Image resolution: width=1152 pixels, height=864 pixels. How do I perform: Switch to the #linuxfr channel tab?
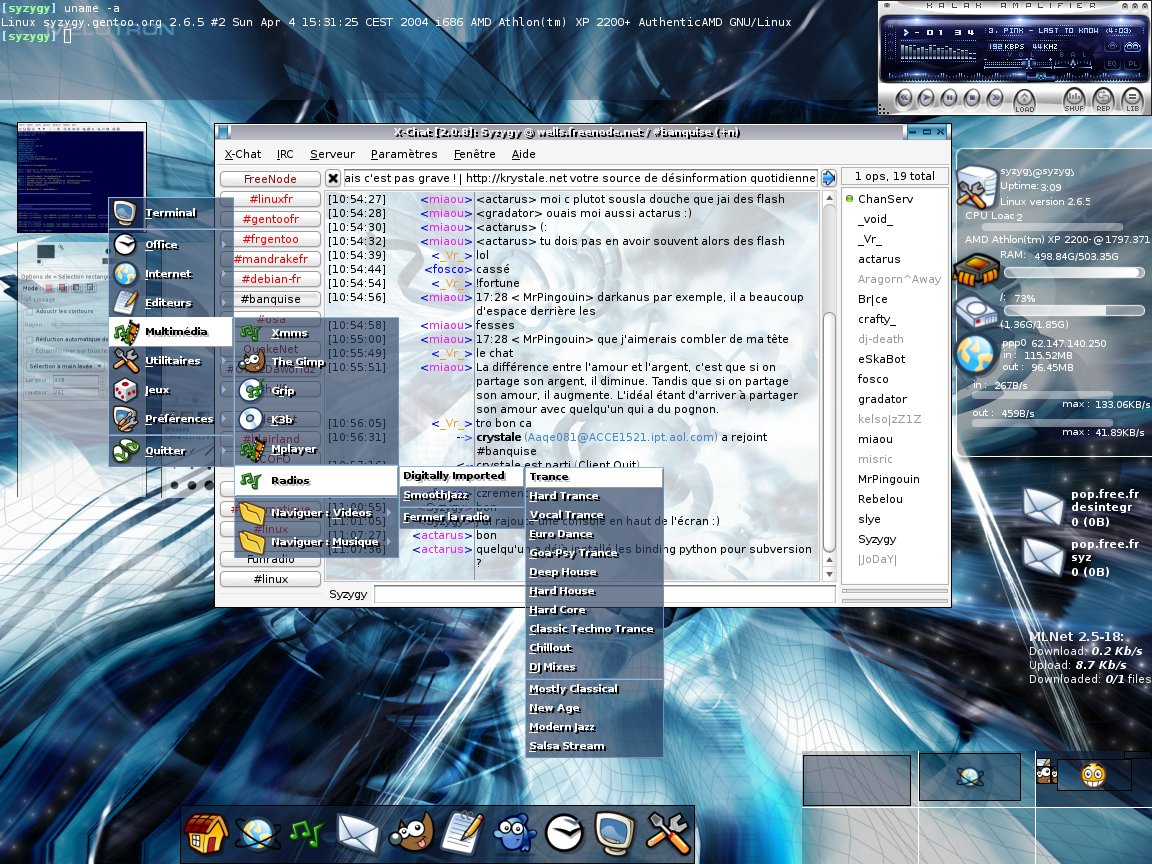[x=270, y=199]
